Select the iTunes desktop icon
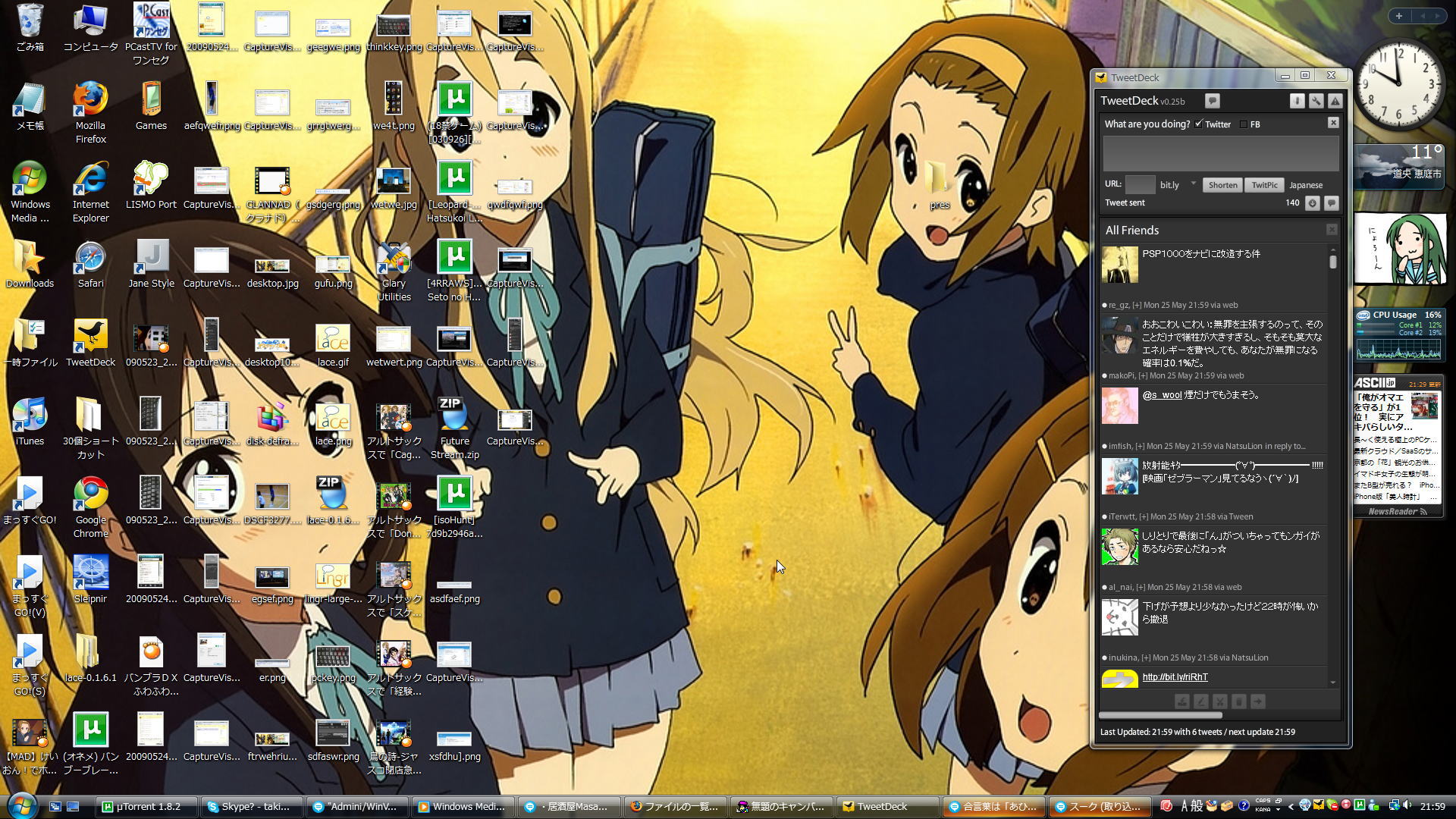This screenshot has width=1456, height=819. (x=30, y=415)
